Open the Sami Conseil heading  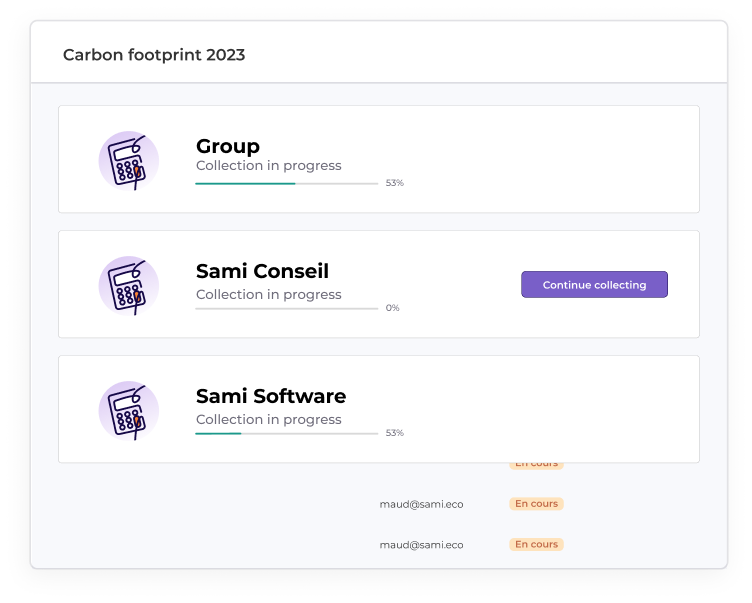[x=262, y=271]
